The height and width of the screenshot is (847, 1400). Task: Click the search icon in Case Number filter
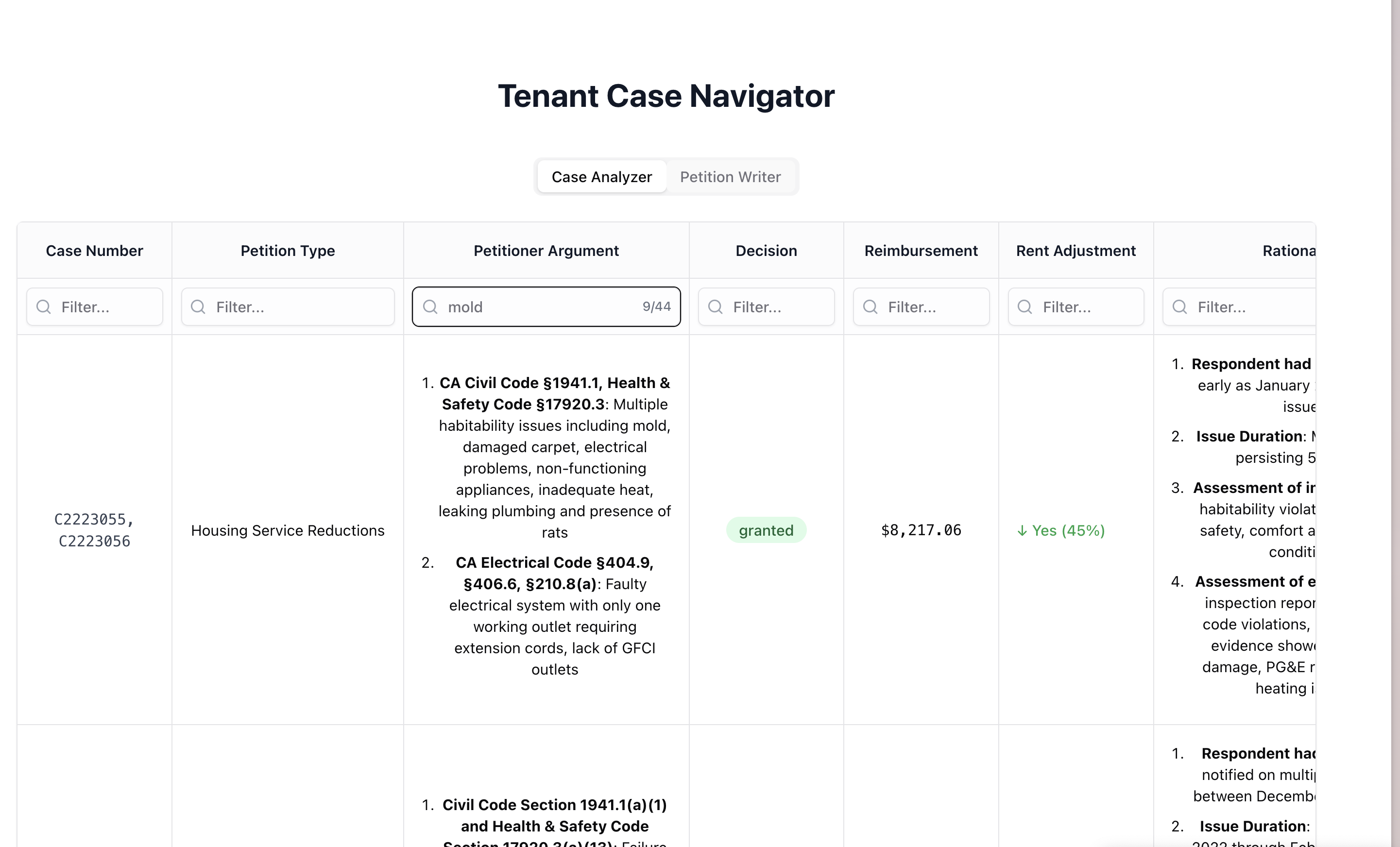(44, 307)
